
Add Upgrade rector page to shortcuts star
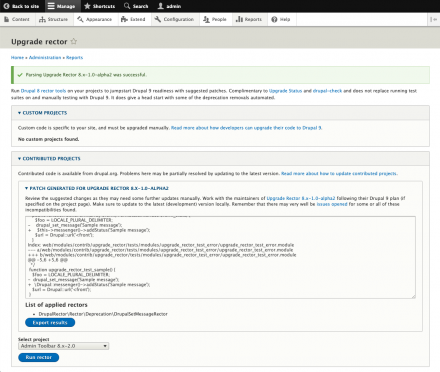74,41
